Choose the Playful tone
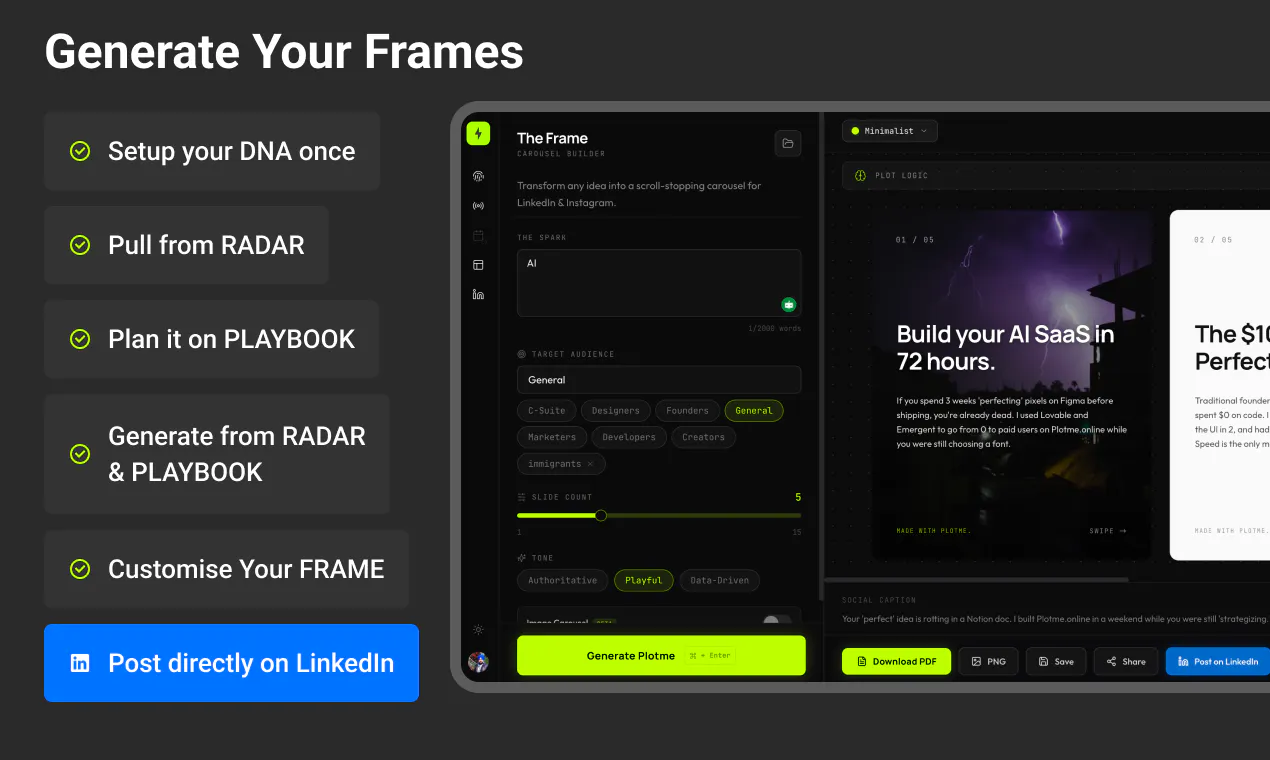 click(x=644, y=580)
